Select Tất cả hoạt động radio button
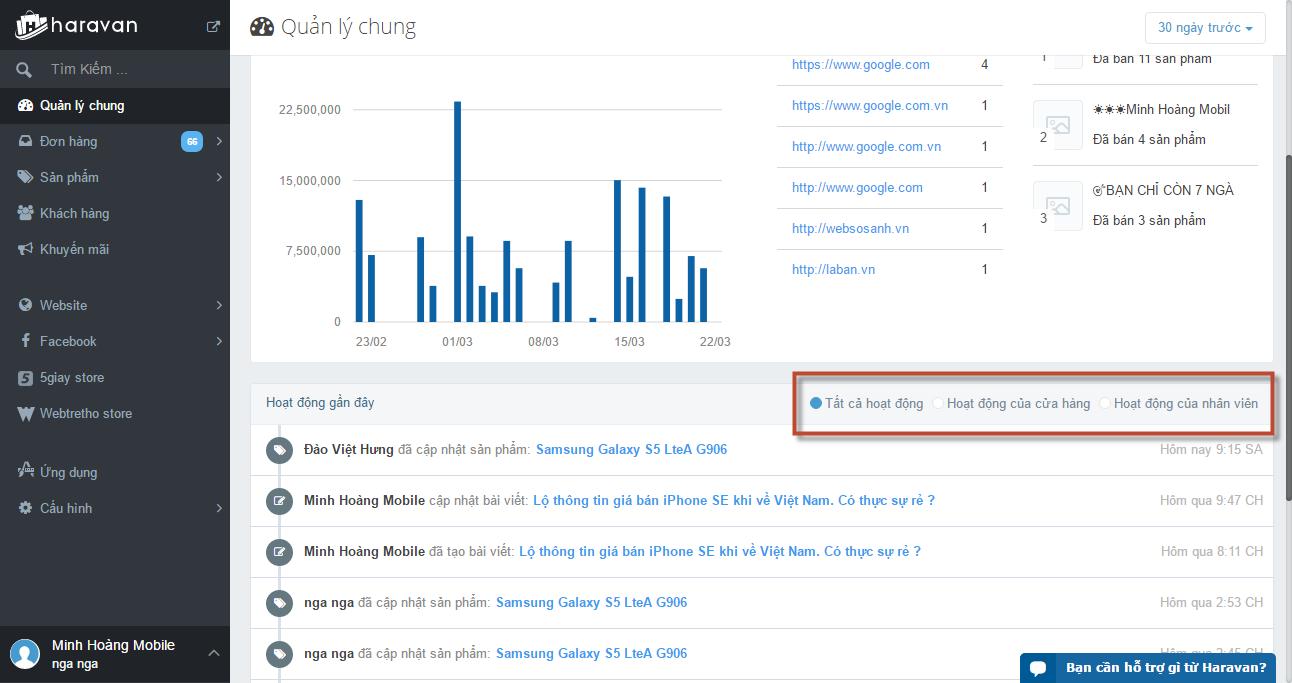This screenshot has height=683, width=1292. [816, 403]
